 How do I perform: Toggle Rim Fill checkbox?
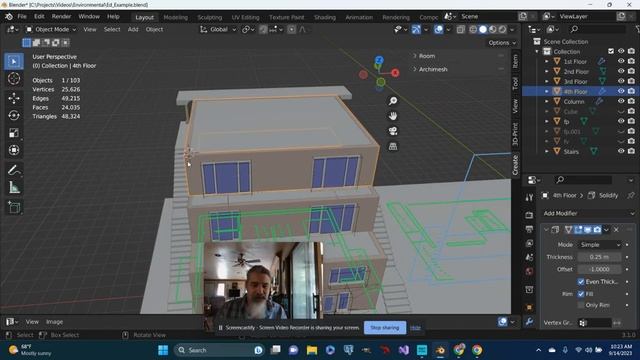pos(581,294)
